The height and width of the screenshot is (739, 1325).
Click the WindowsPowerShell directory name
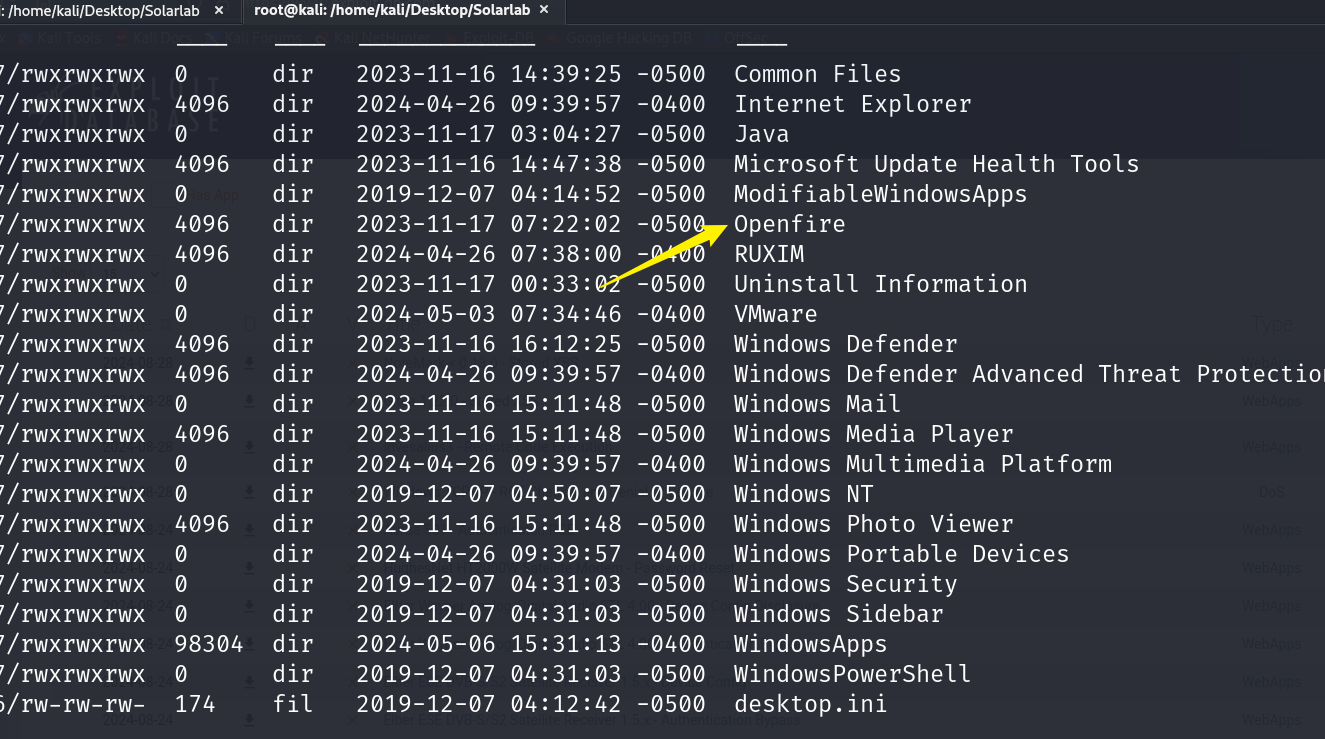(852, 674)
